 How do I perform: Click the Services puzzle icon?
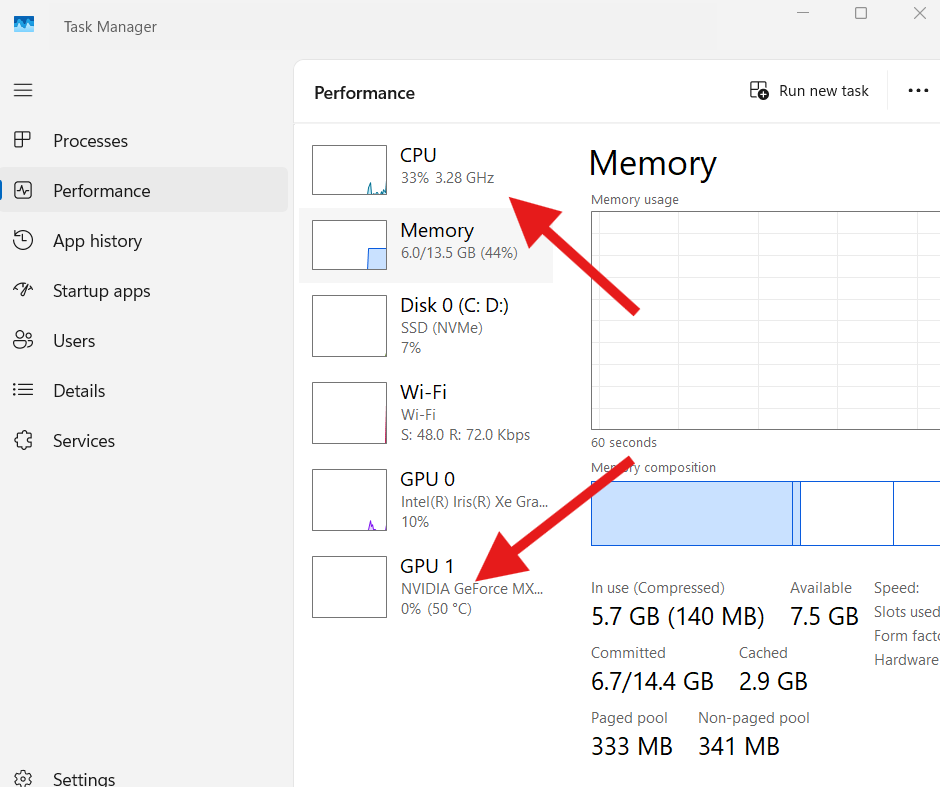(23, 441)
